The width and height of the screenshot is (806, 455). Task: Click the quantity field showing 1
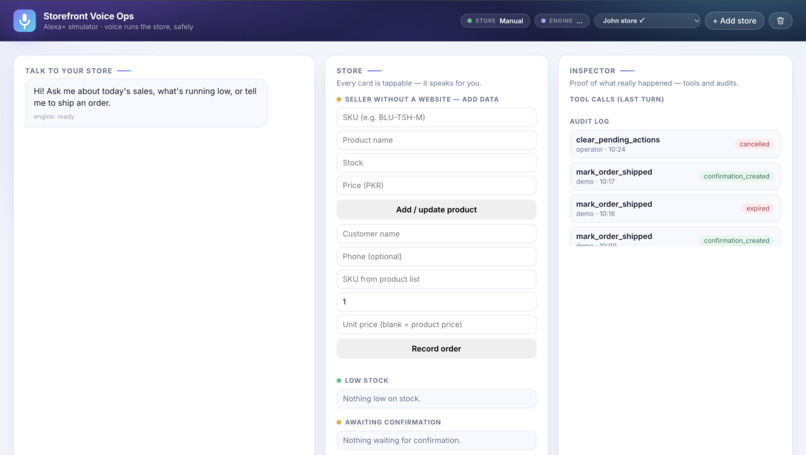point(436,301)
